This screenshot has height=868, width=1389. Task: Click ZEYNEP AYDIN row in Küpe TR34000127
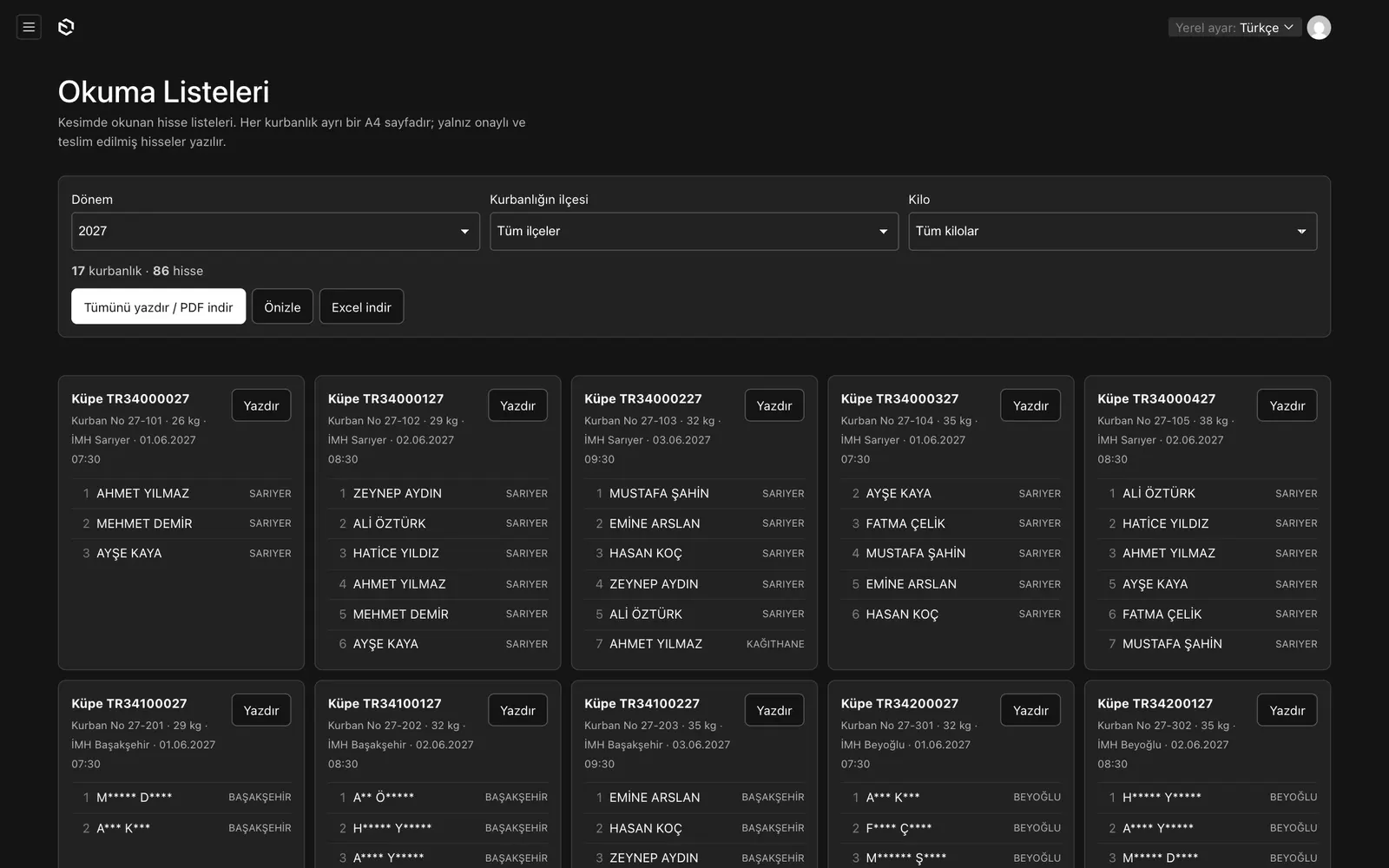[x=438, y=493]
